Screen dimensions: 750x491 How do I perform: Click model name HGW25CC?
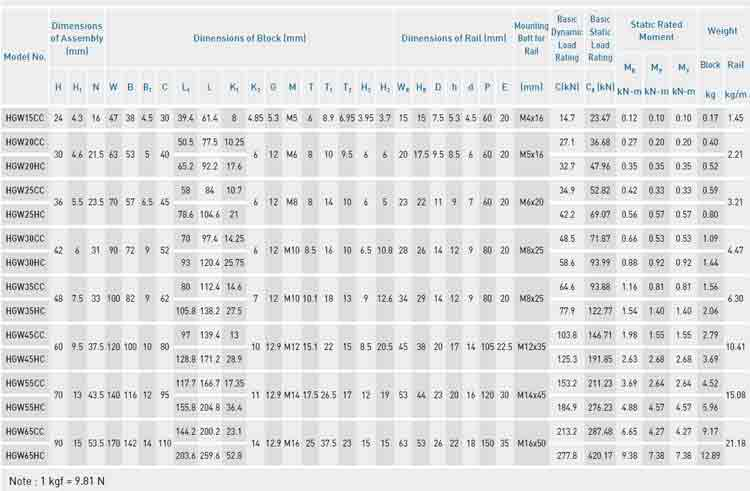click(25, 190)
